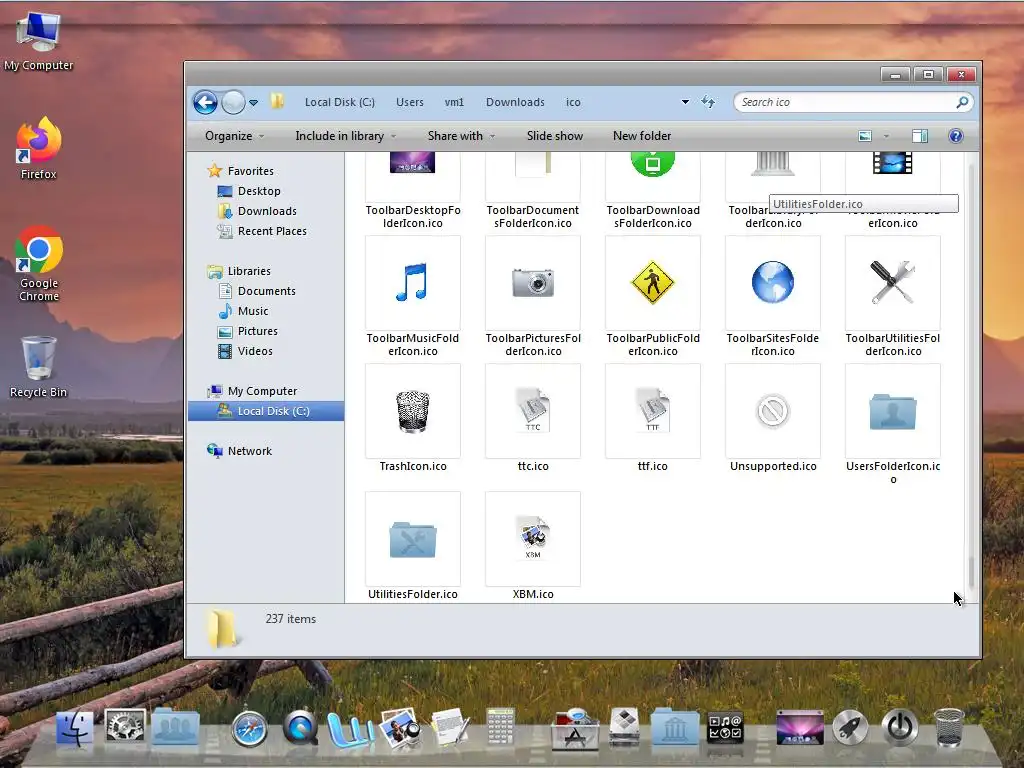Click the power button dock icon
1024x768 pixels.
point(900,728)
